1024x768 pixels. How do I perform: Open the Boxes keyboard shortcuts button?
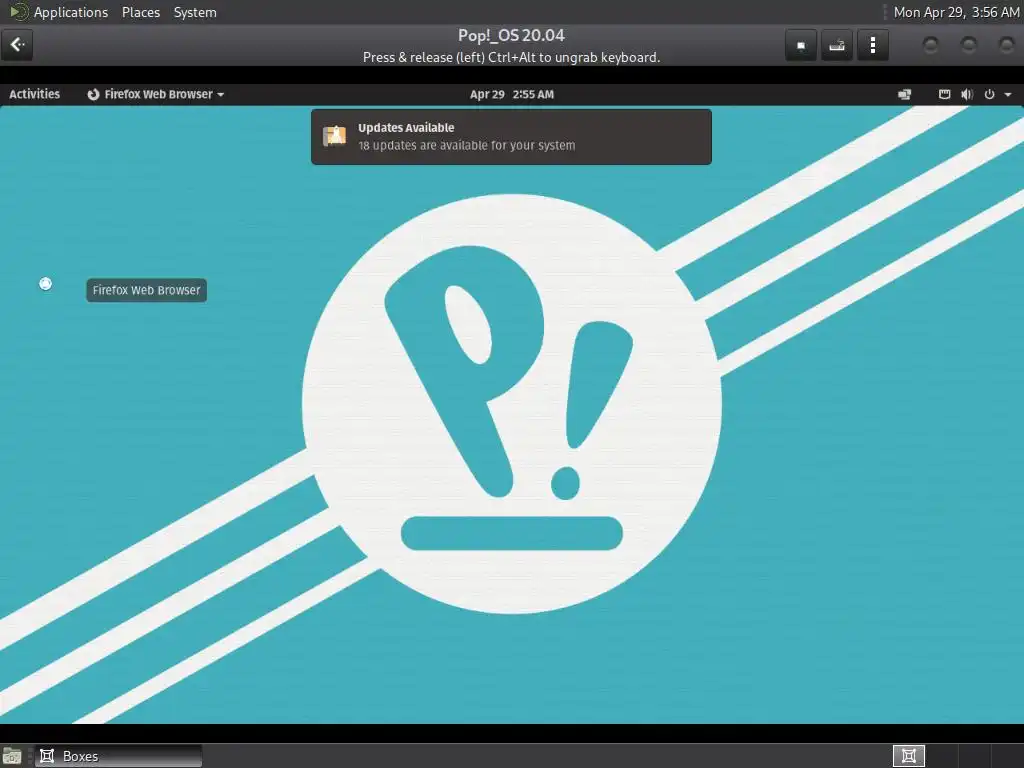(837, 45)
